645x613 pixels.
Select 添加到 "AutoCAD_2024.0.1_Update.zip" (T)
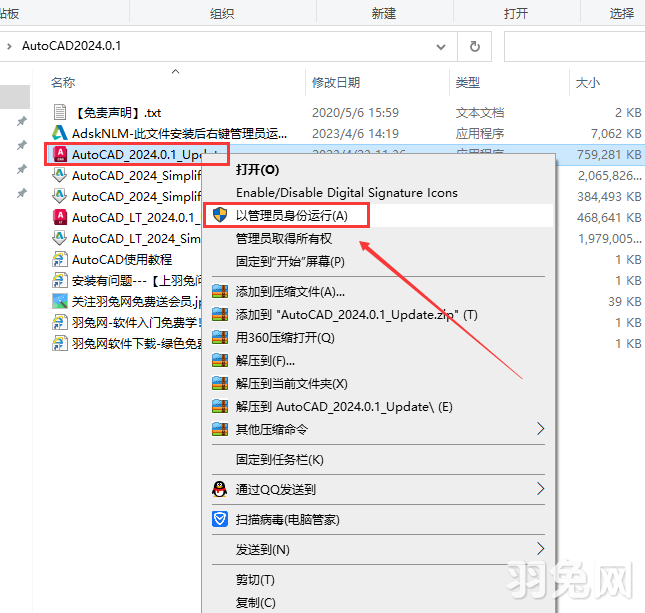pos(357,315)
